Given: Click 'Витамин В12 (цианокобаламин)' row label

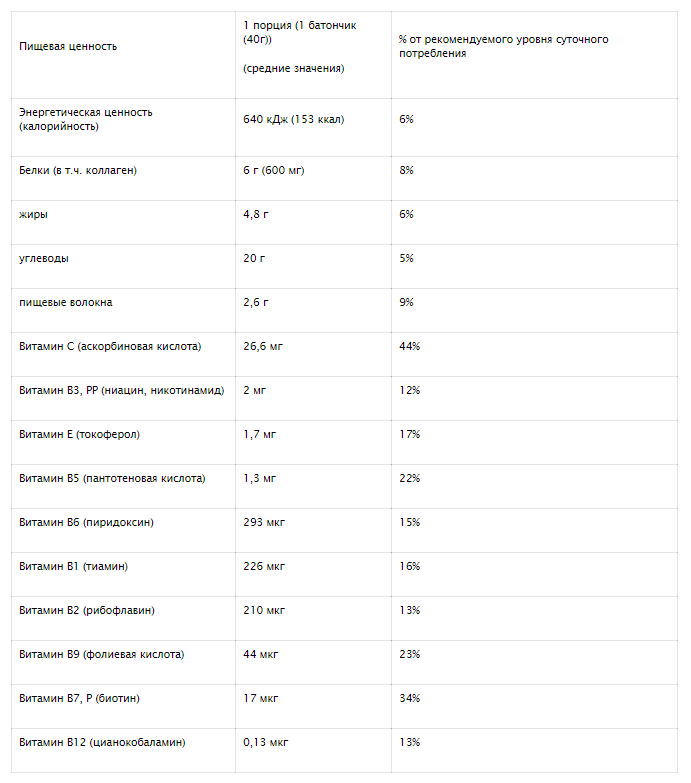Looking at the screenshot, I should coord(102,743).
